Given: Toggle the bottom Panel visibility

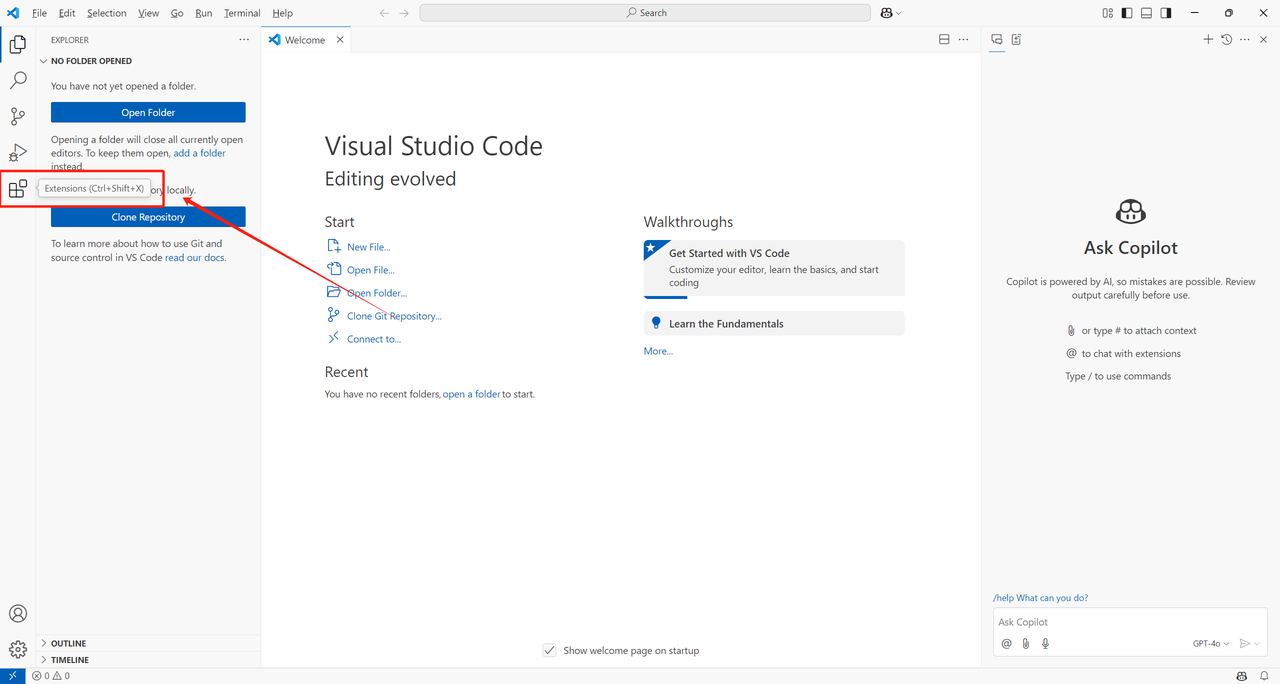Looking at the screenshot, I should click(1146, 13).
